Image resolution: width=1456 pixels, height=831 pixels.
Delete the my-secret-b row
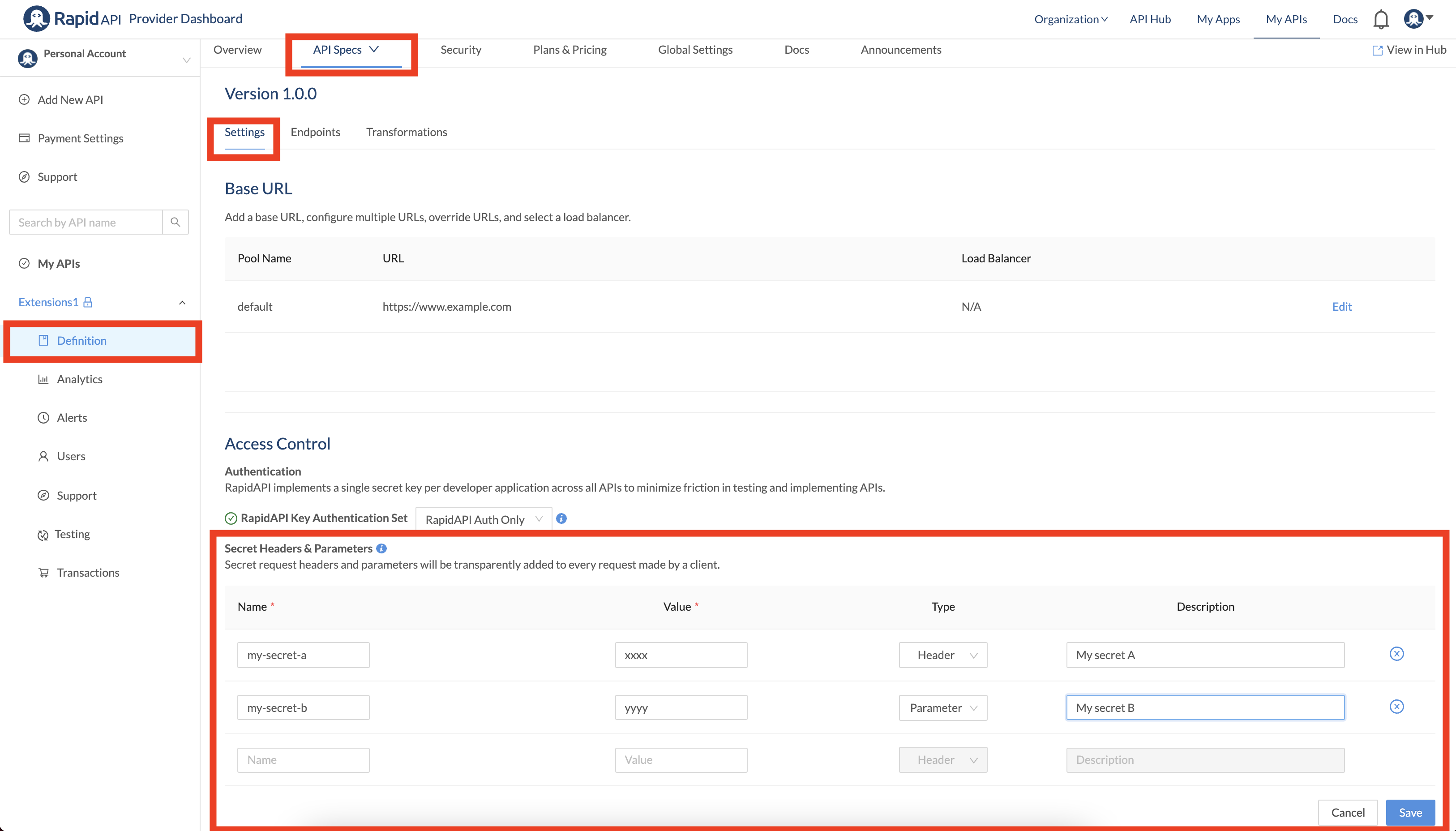pyautogui.click(x=1396, y=707)
